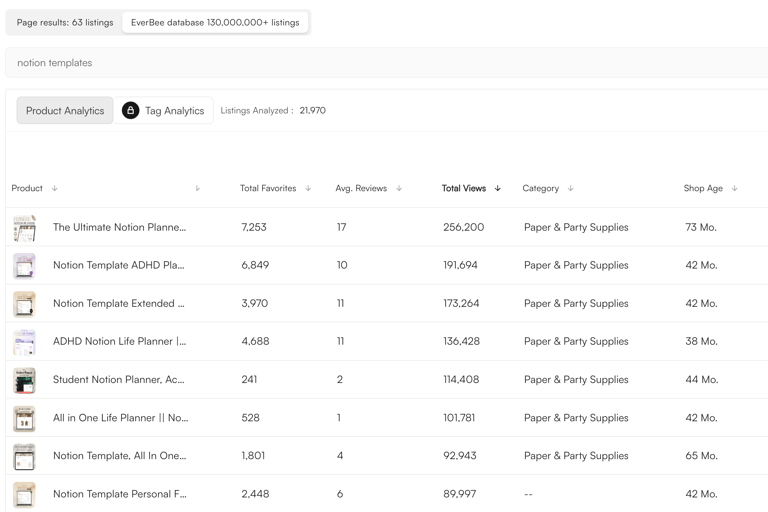Click the 73 Mo. shop age
Screen dimensions: 768x512
701,227
